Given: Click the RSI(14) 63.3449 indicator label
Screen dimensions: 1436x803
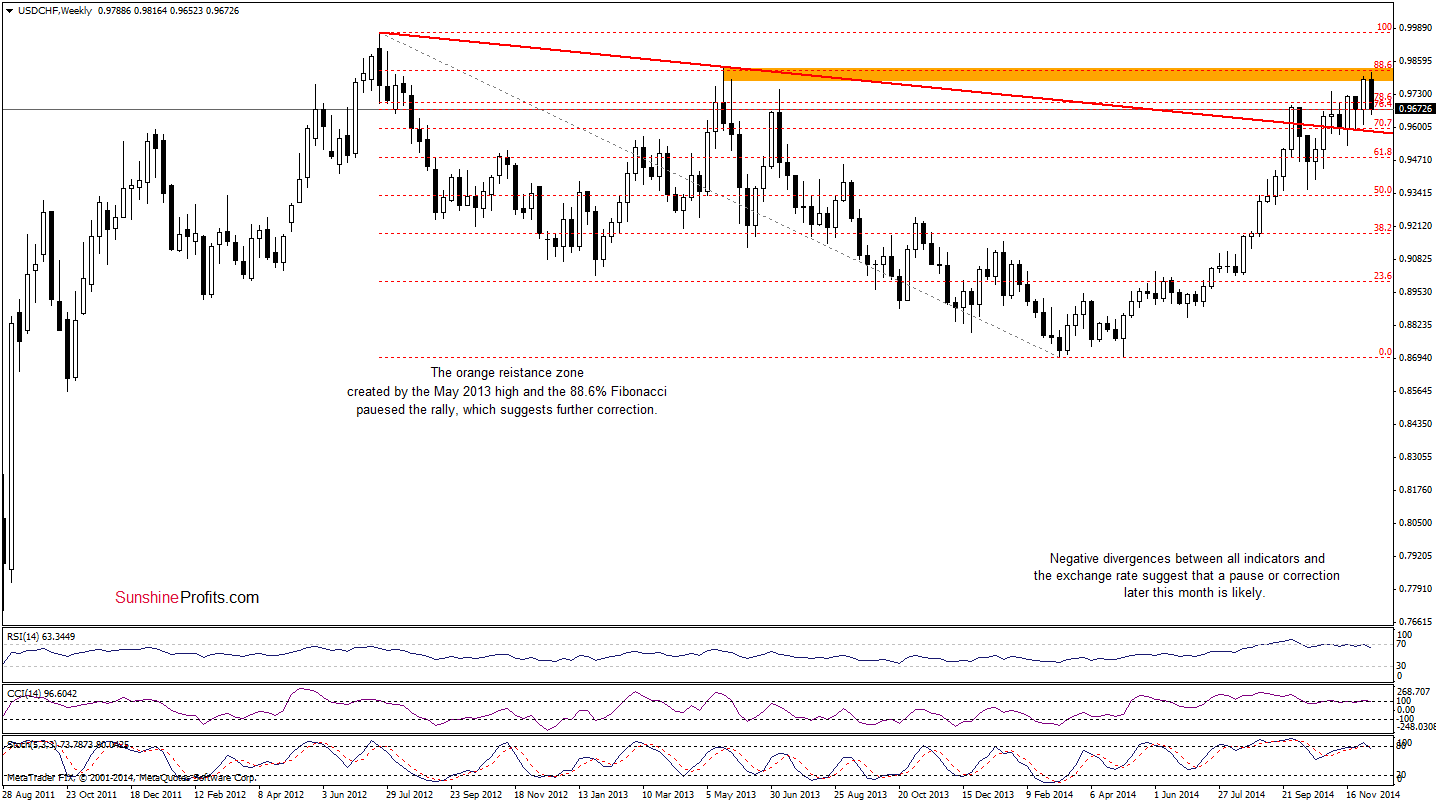Looking at the screenshot, I should 41,635.
